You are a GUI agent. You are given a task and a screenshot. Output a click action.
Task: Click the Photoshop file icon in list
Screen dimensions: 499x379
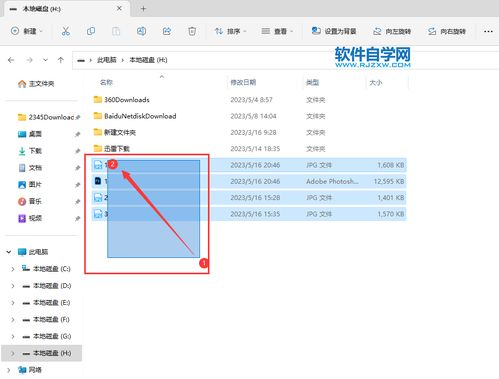[98, 181]
